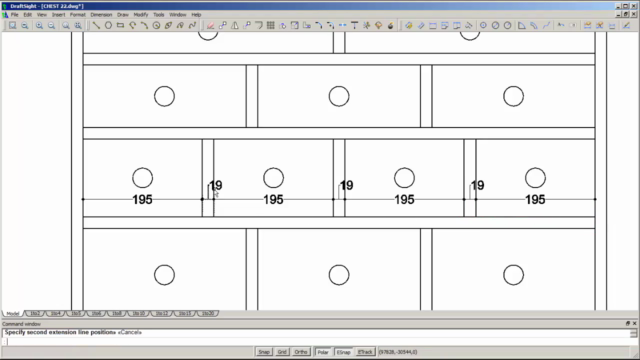The image size is (640, 360).
Task: Click the yellow layers manager icon
Action: click(x=409, y=25)
